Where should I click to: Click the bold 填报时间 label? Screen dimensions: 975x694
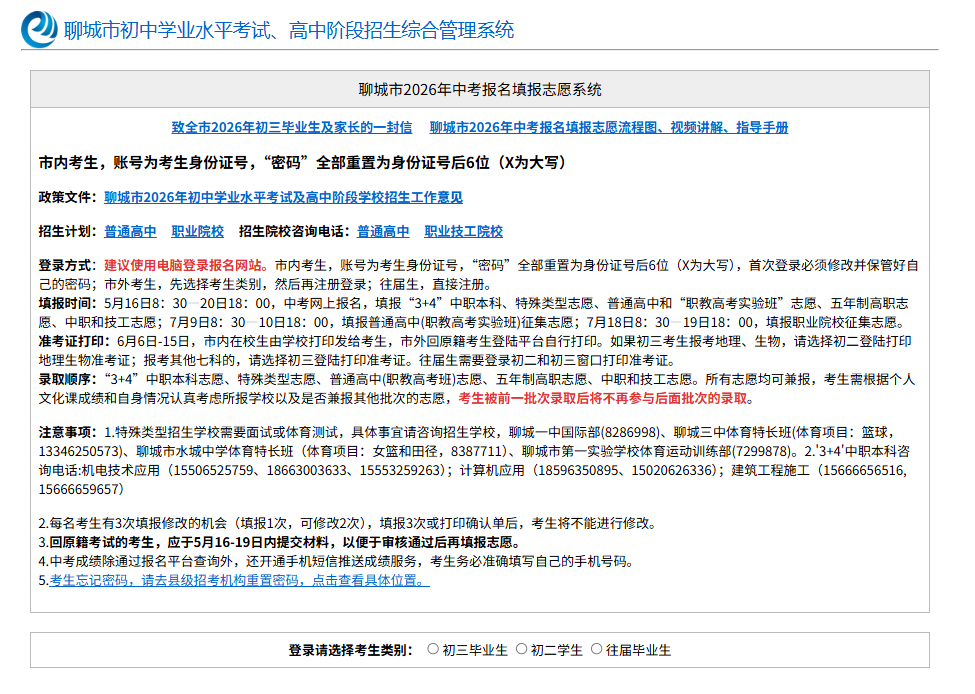click(x=65, y=303)
